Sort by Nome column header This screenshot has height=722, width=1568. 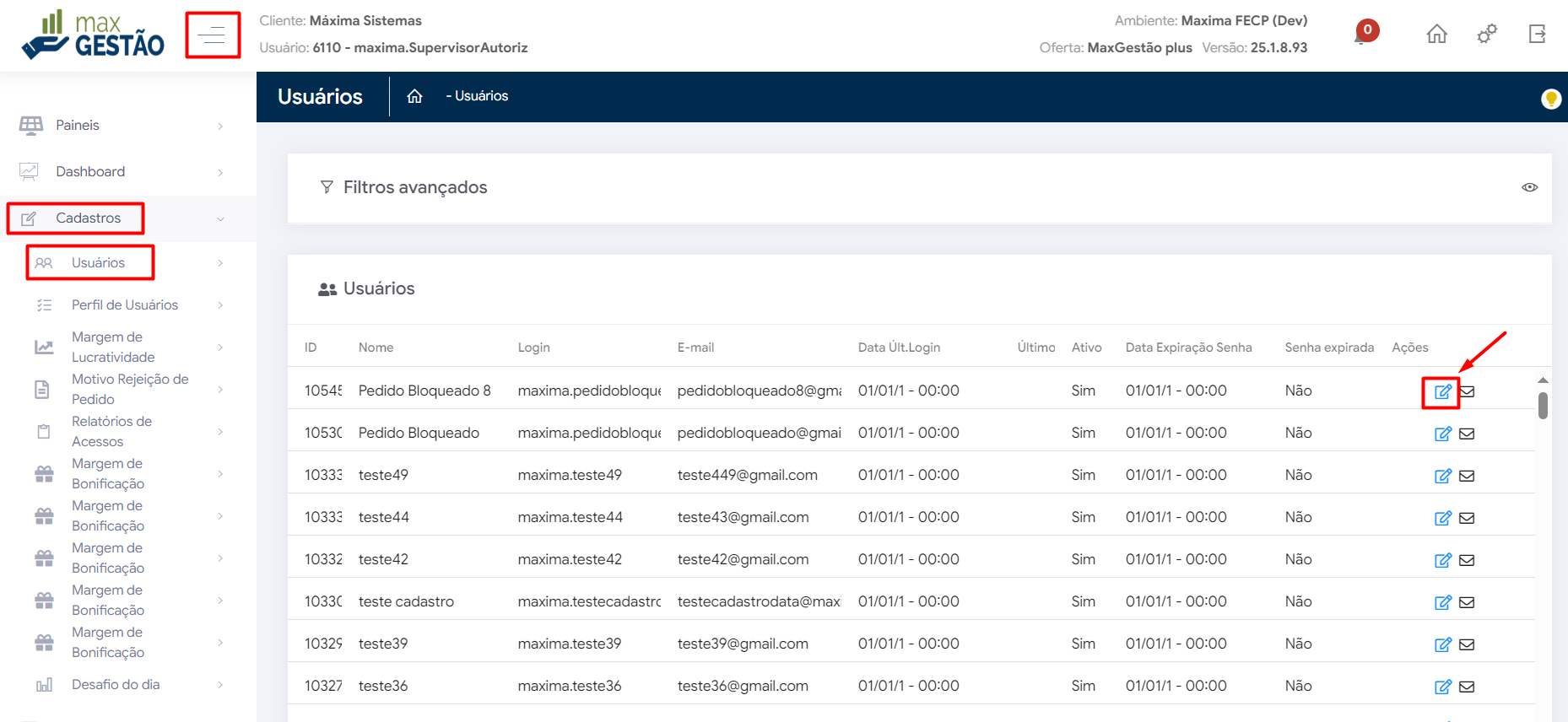[376, 348]
